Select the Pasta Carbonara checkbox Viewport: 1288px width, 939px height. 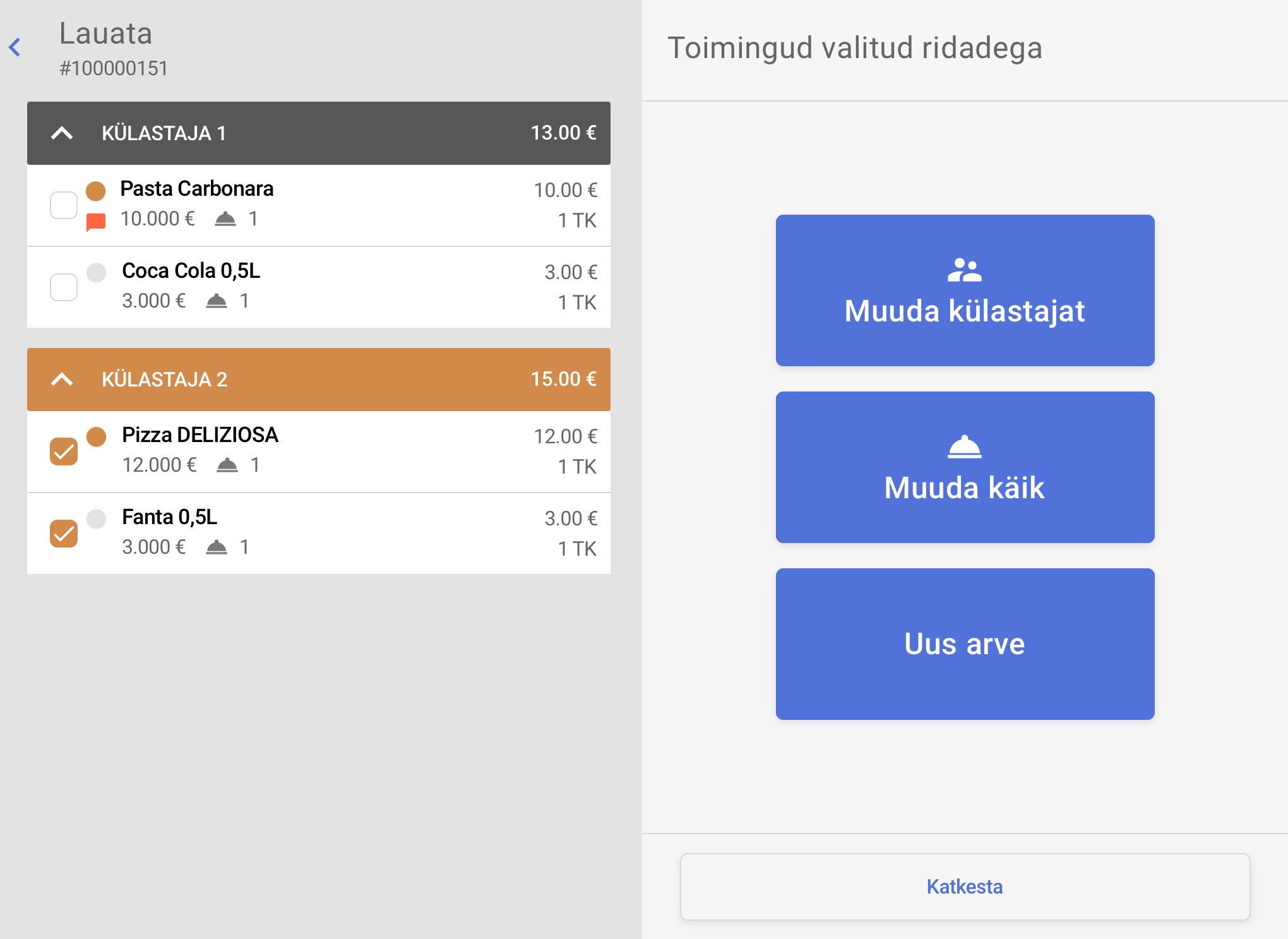coord(64,205)
